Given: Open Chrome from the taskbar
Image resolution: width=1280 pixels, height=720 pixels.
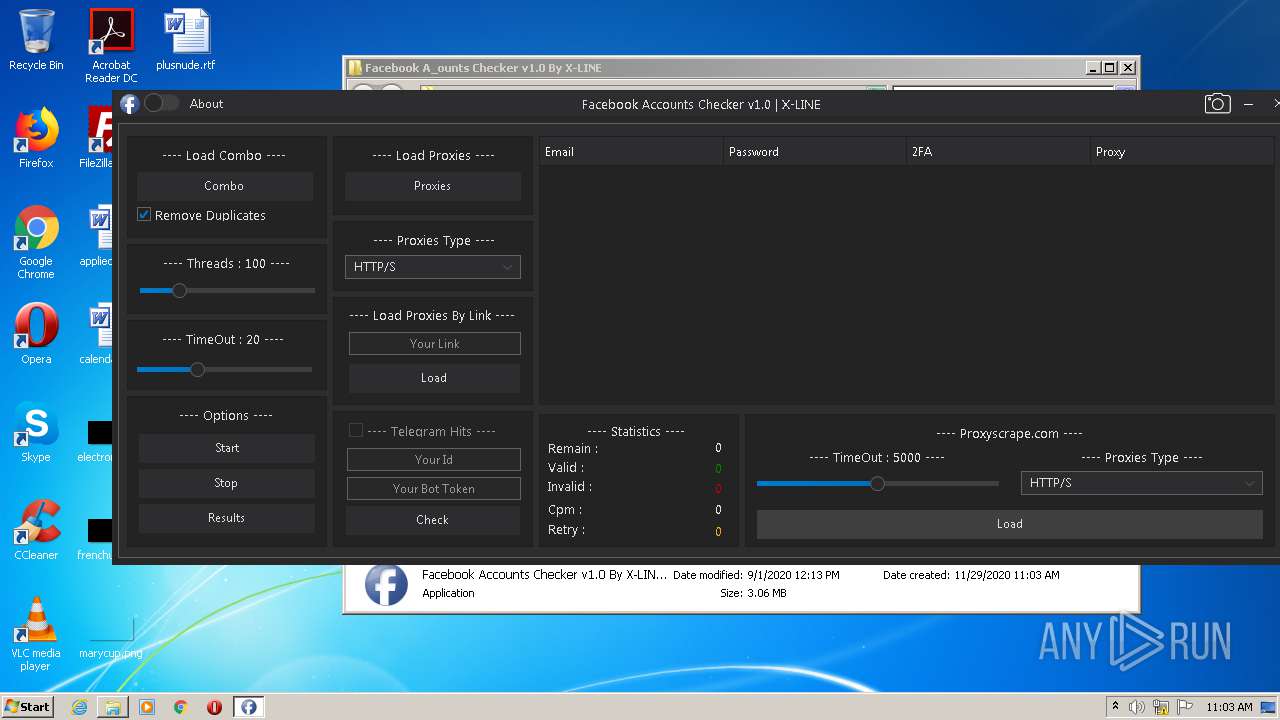Looking at the screenshot, I should [x=181, y=707].
